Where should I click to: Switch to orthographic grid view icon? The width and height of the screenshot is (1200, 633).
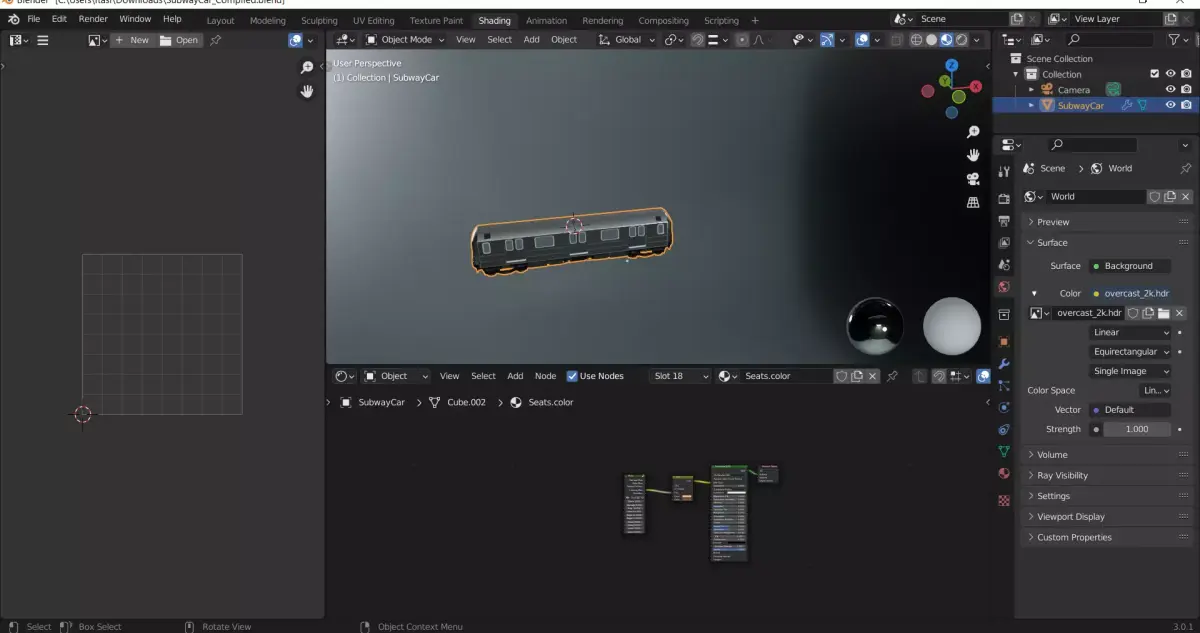point(973,202)
